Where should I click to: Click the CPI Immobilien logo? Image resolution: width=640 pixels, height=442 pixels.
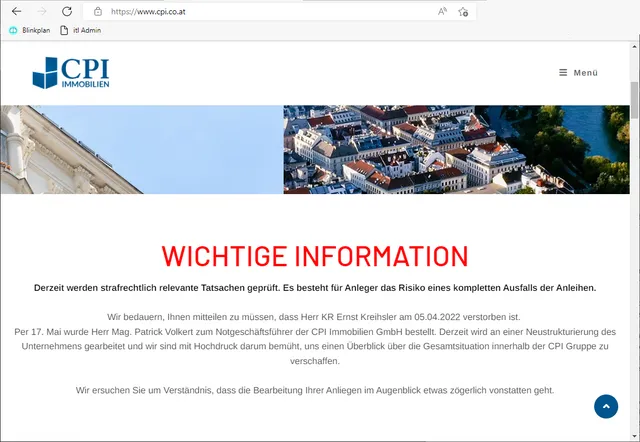(x=71, y=73)
